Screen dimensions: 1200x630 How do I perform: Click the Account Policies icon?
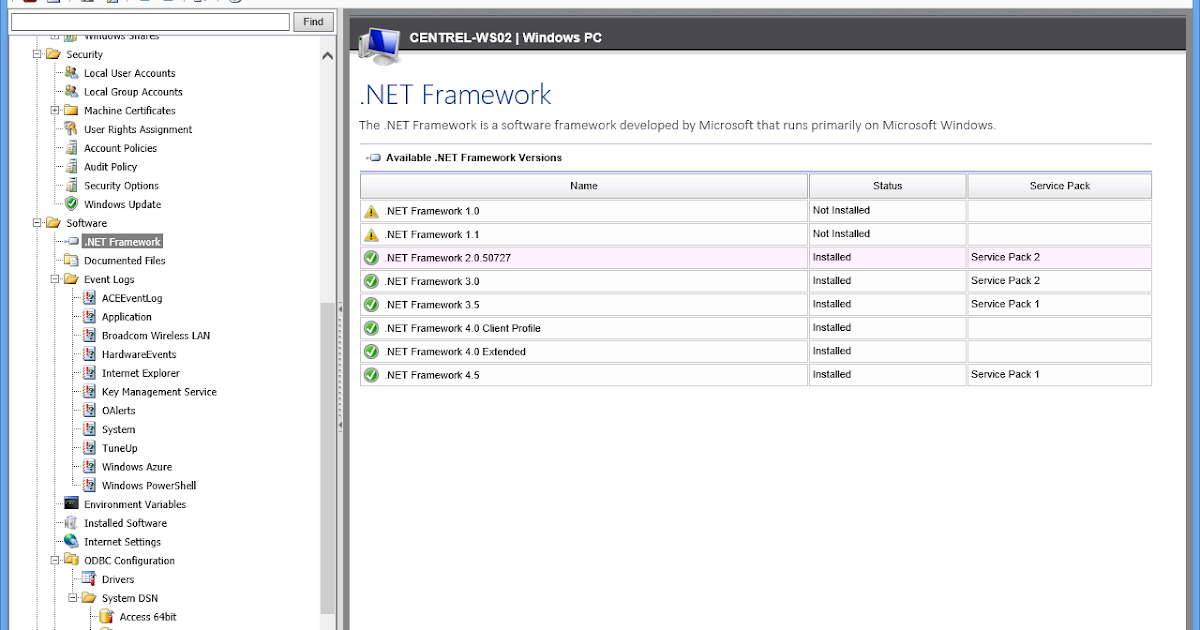tap(71, 148)
